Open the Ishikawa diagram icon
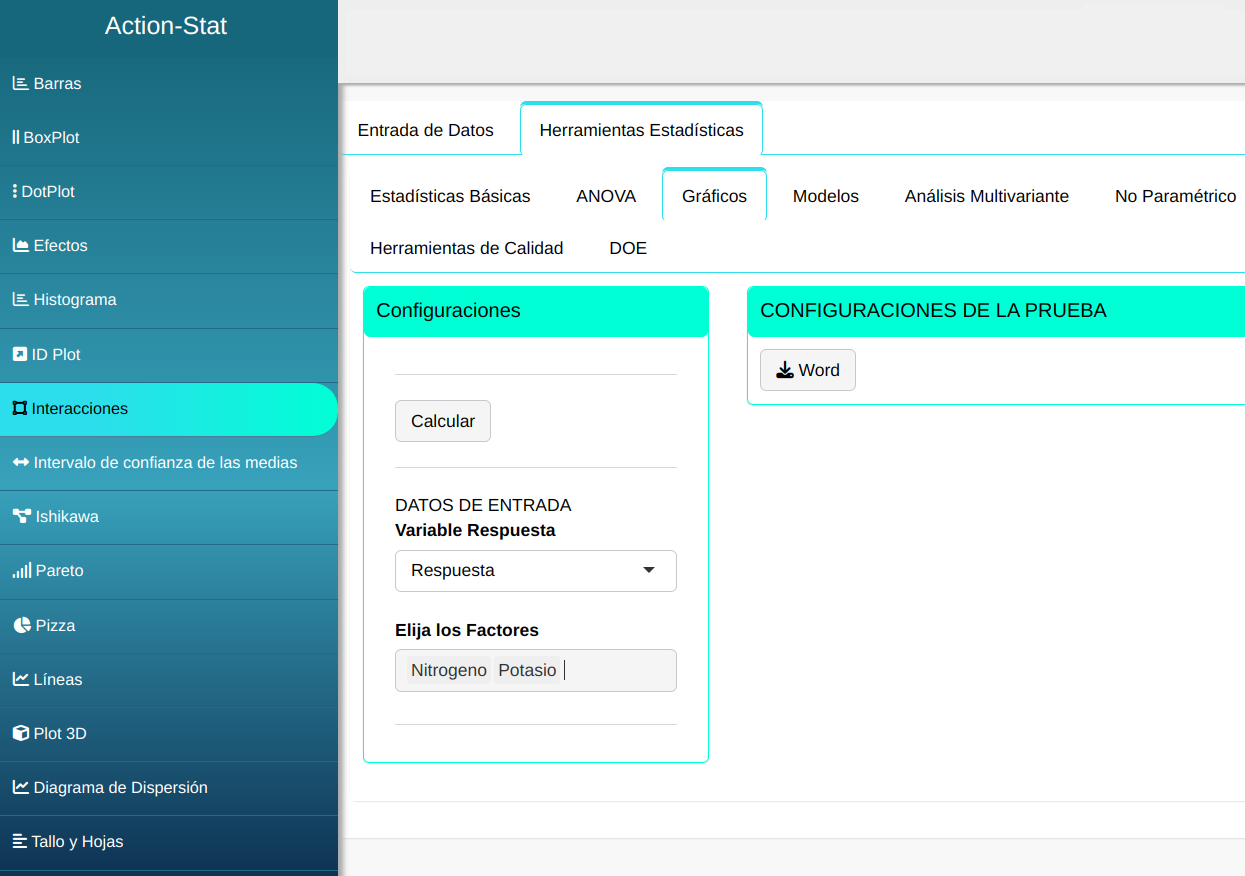The width and height of the screenshot is (1245, 876). click(21, 517)
